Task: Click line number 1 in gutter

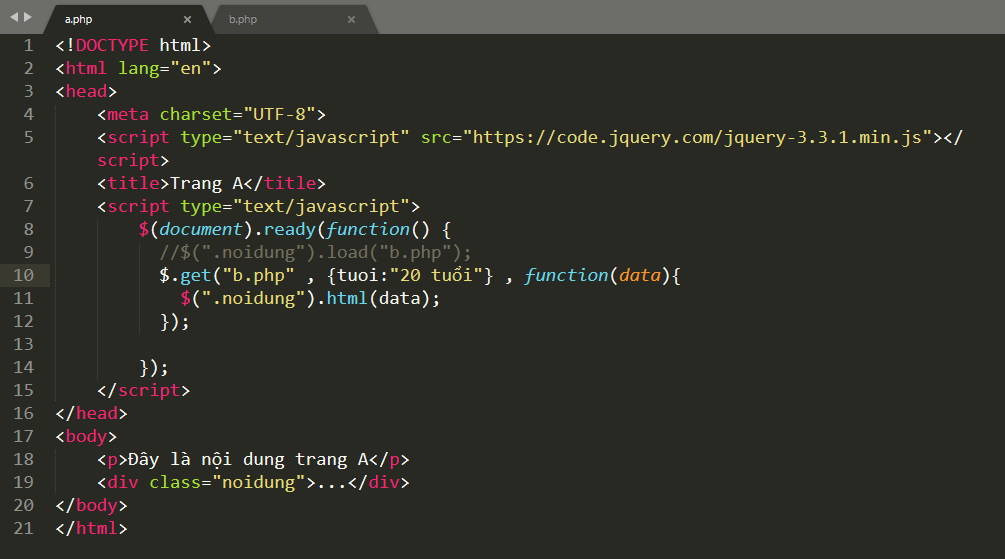Action: tap(28, 46)
